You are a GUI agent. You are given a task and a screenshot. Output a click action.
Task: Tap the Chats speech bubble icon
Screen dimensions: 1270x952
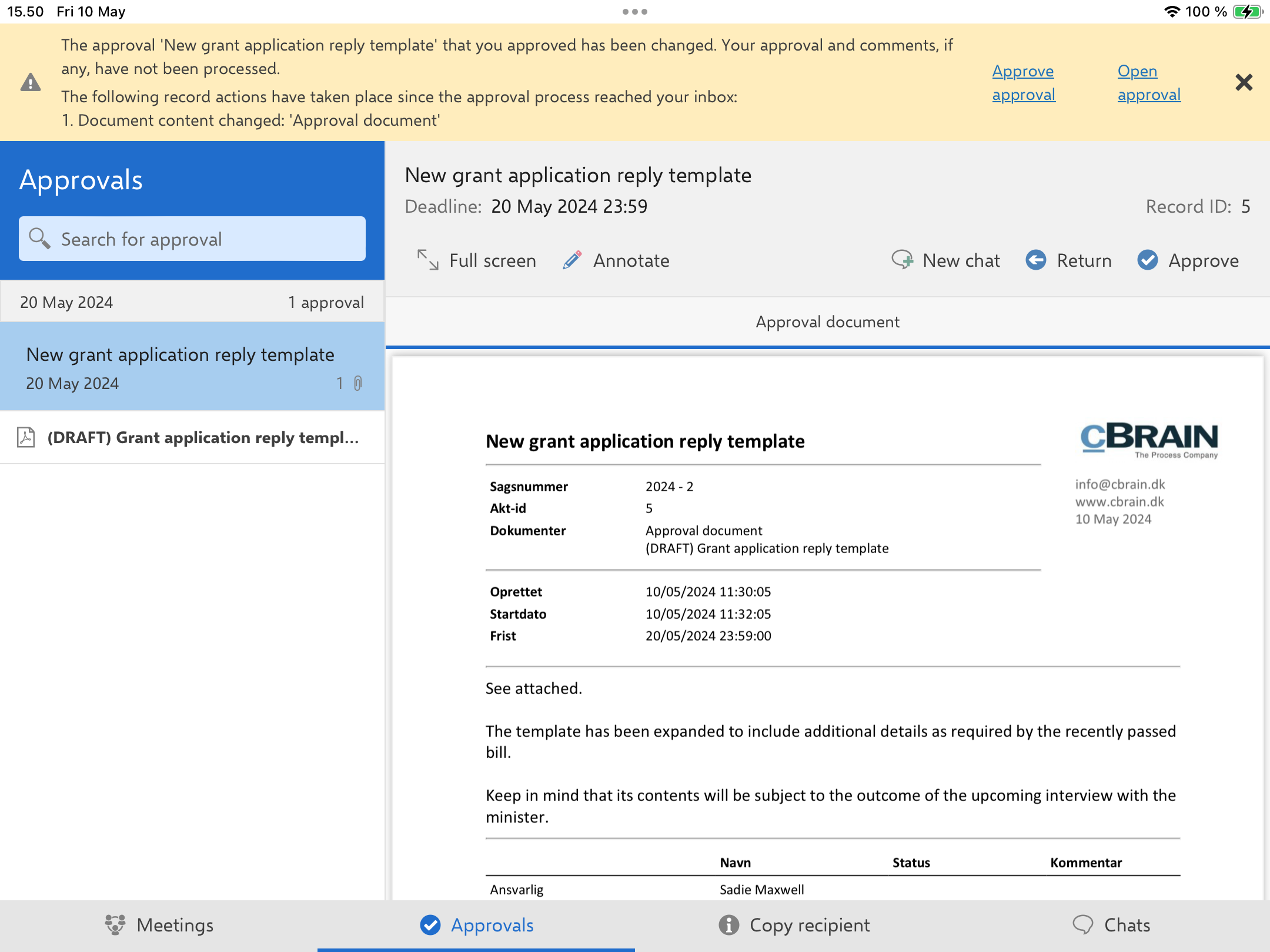[1083, 925]
